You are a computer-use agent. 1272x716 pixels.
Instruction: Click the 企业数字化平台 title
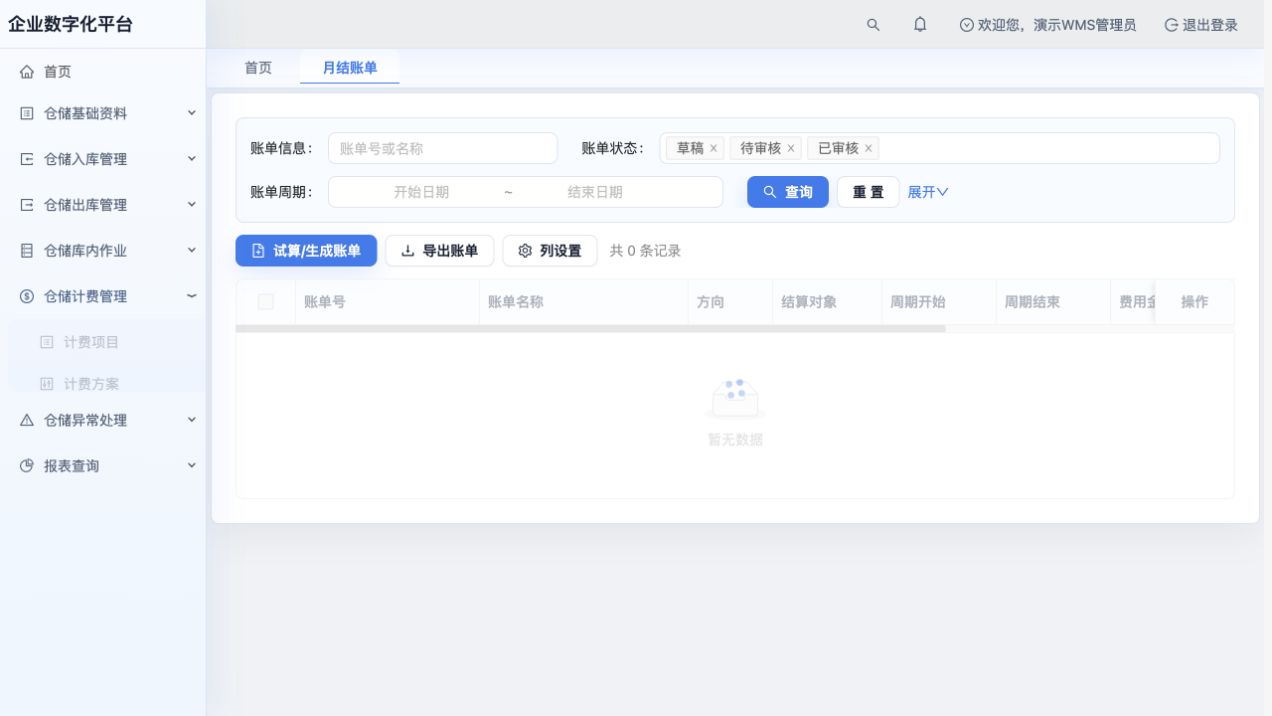click(x=70, y=24)
